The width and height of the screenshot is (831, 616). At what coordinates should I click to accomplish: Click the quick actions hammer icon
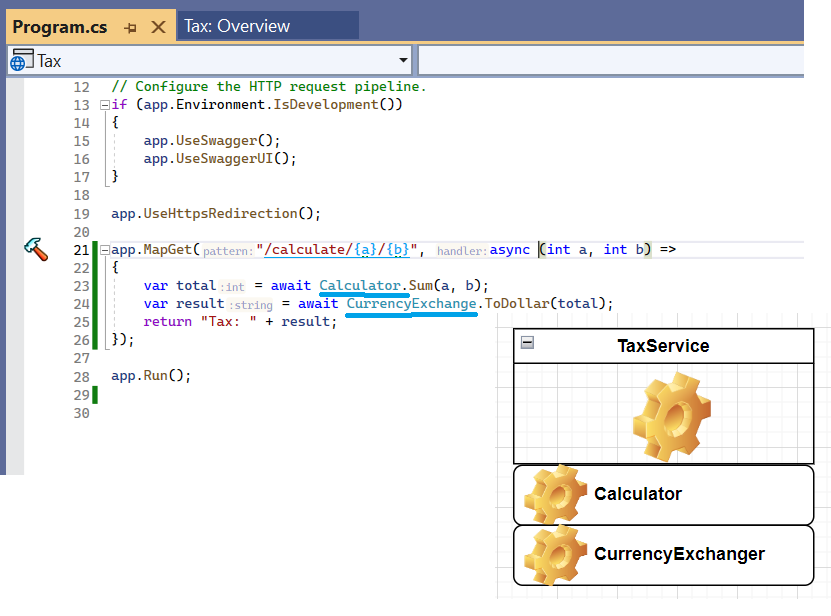(36, 249)
